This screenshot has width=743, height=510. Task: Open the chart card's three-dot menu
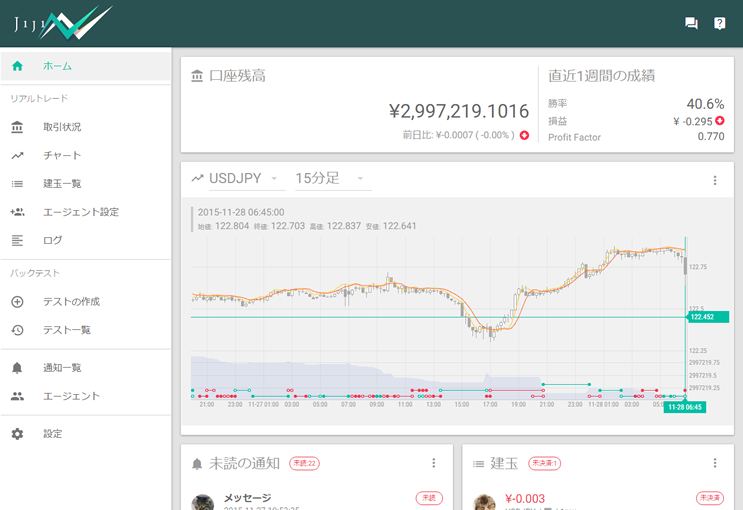click(715, 180)
